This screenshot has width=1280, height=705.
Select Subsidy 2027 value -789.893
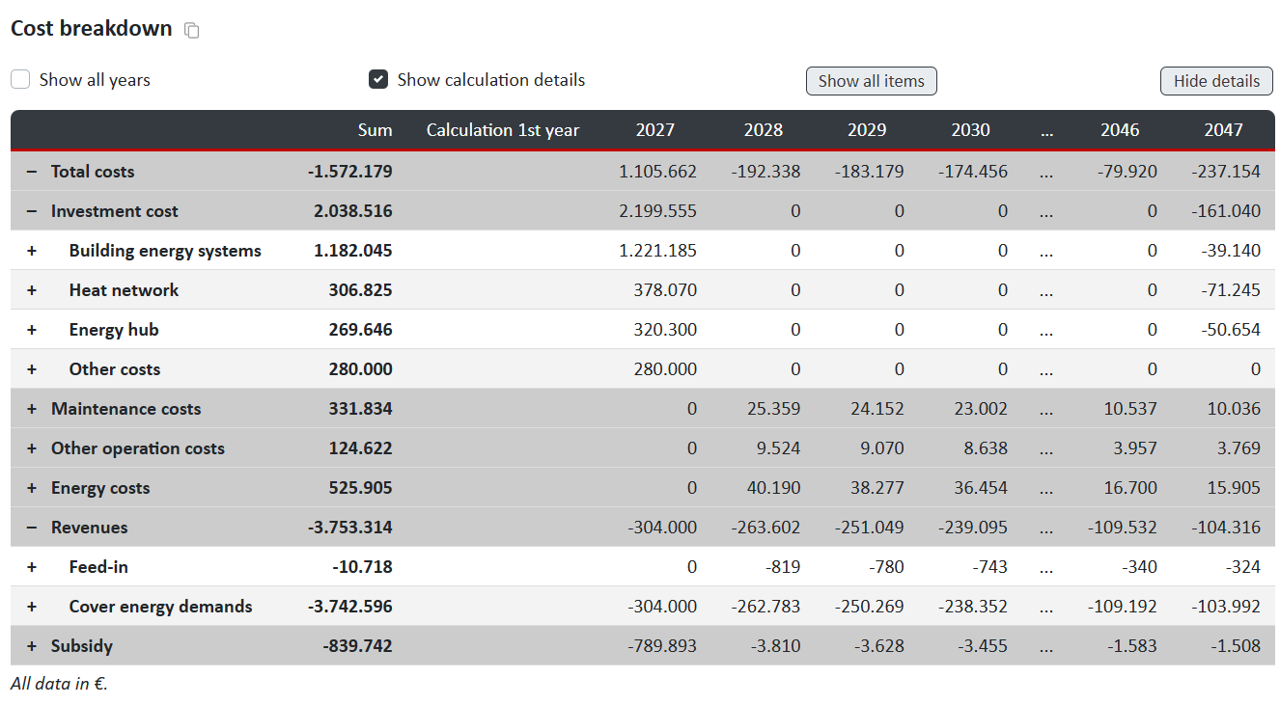pyautogui.click(x=662, y=646)
